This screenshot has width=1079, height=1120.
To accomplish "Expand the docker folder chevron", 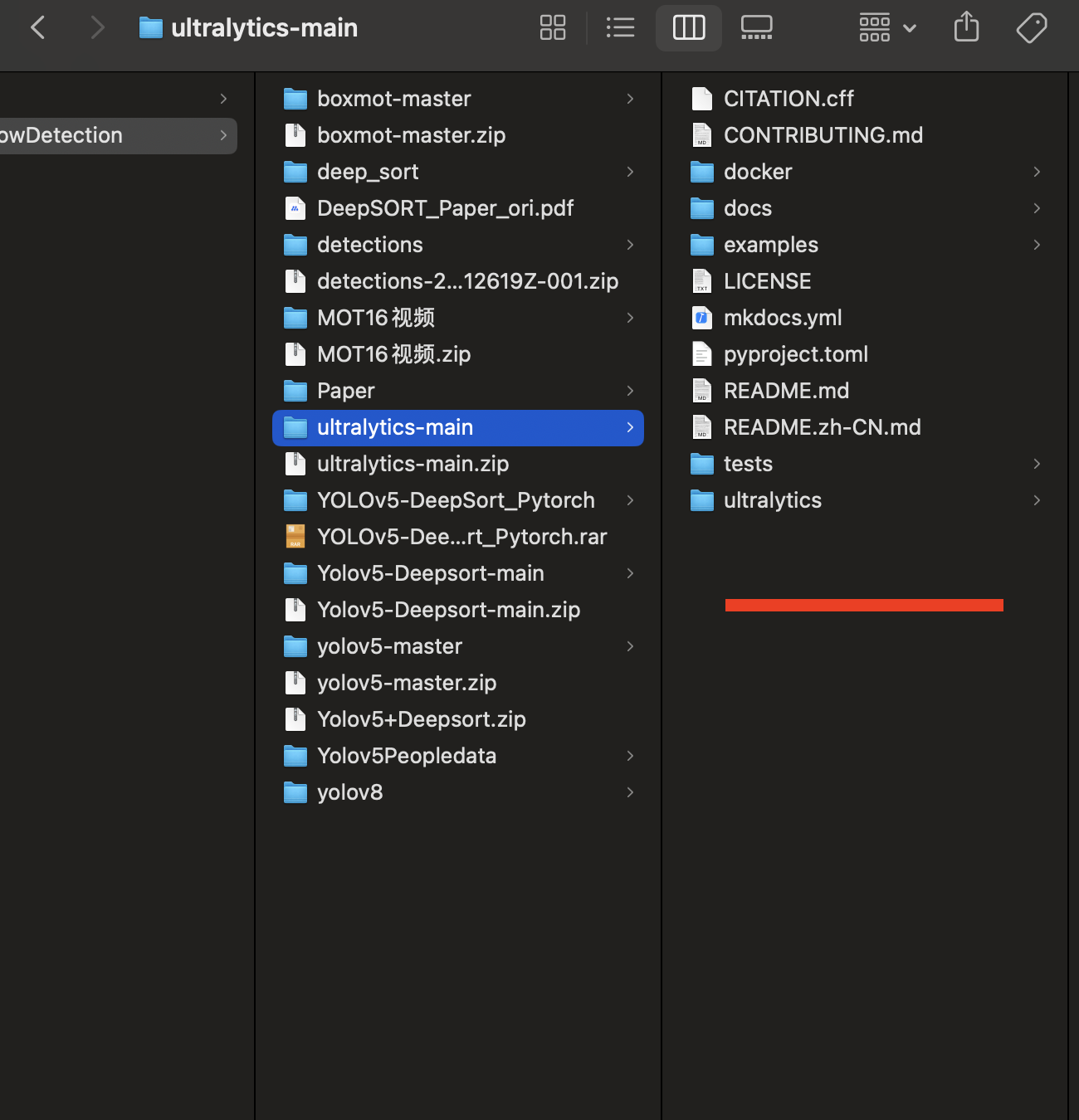I will click(x=1037, y=172).
